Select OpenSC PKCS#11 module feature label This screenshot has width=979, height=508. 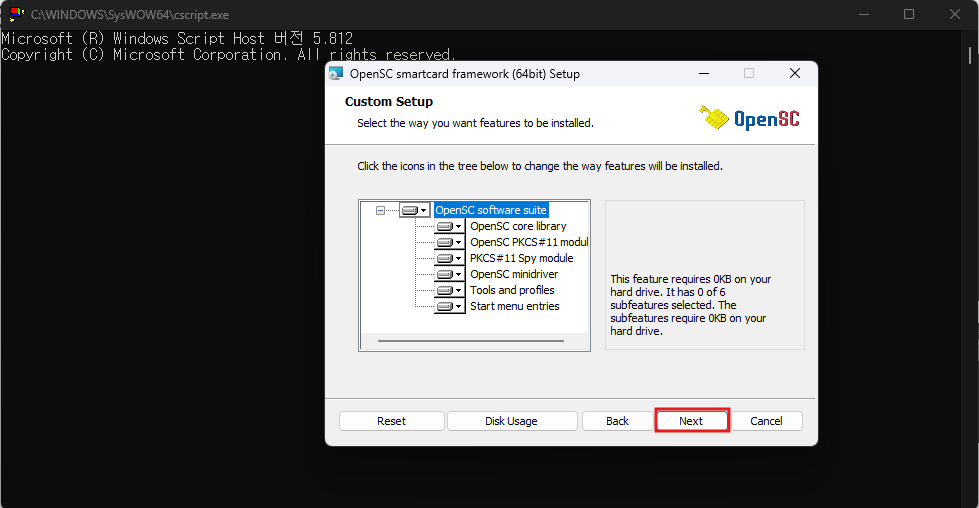(529, 242)
